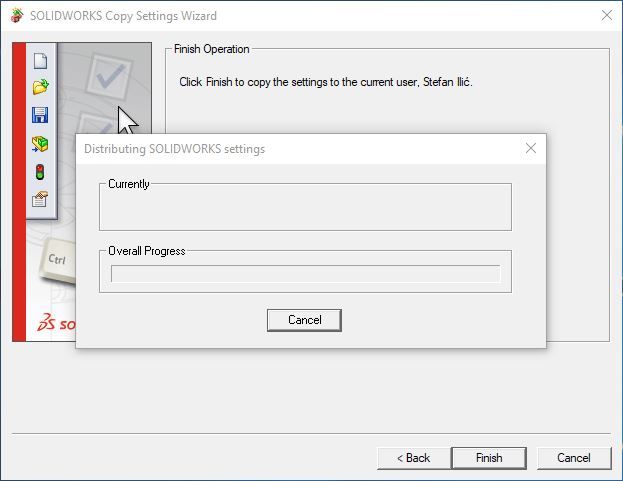
Task: Cancel the wizard from the bottom row
Action: point(573,458)
